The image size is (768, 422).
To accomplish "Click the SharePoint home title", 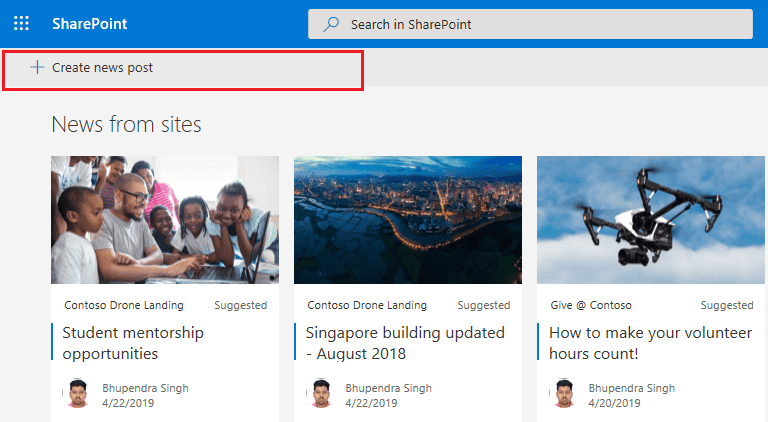I will point(90,24).
